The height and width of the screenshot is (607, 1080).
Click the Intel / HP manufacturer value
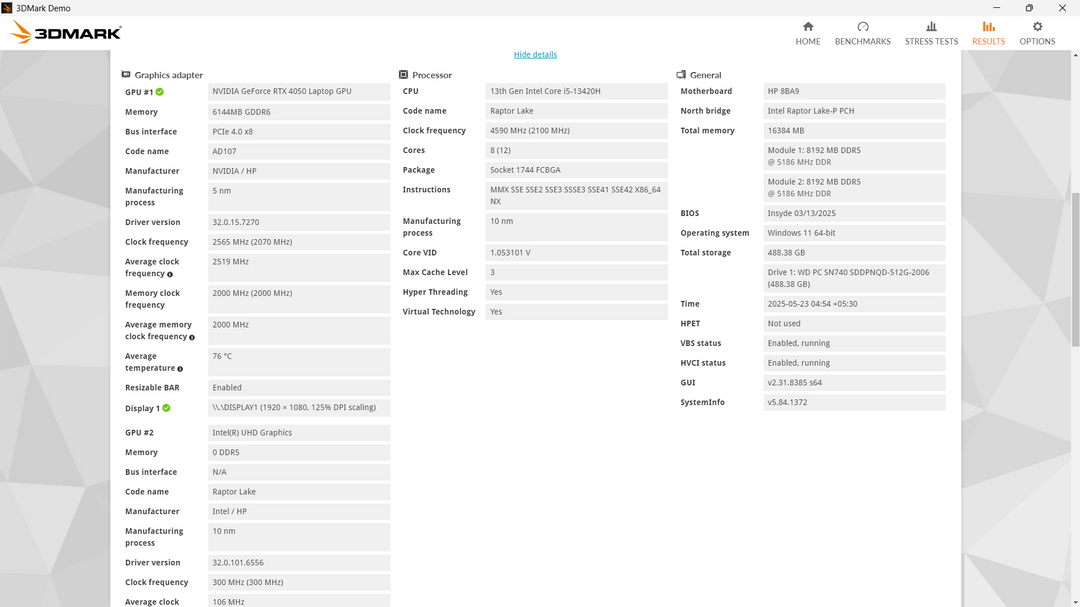click(299, 511)
